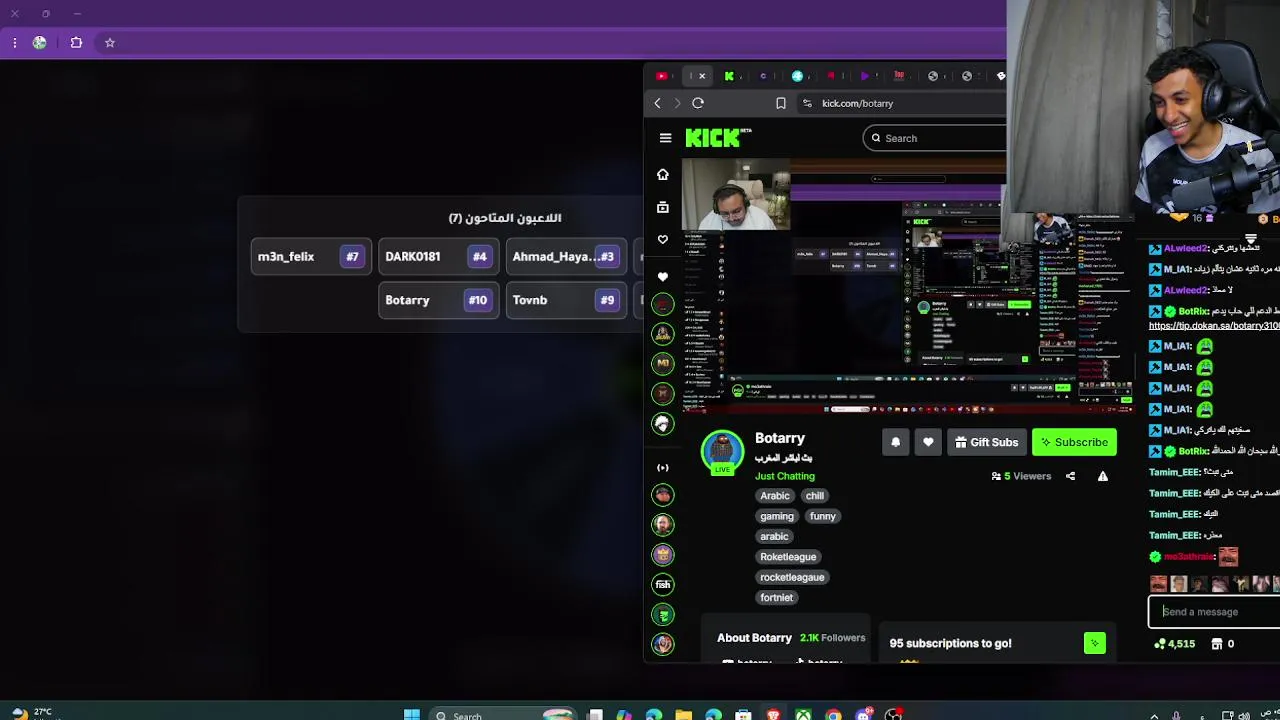Open the Windows Start menu

(411, 714)
